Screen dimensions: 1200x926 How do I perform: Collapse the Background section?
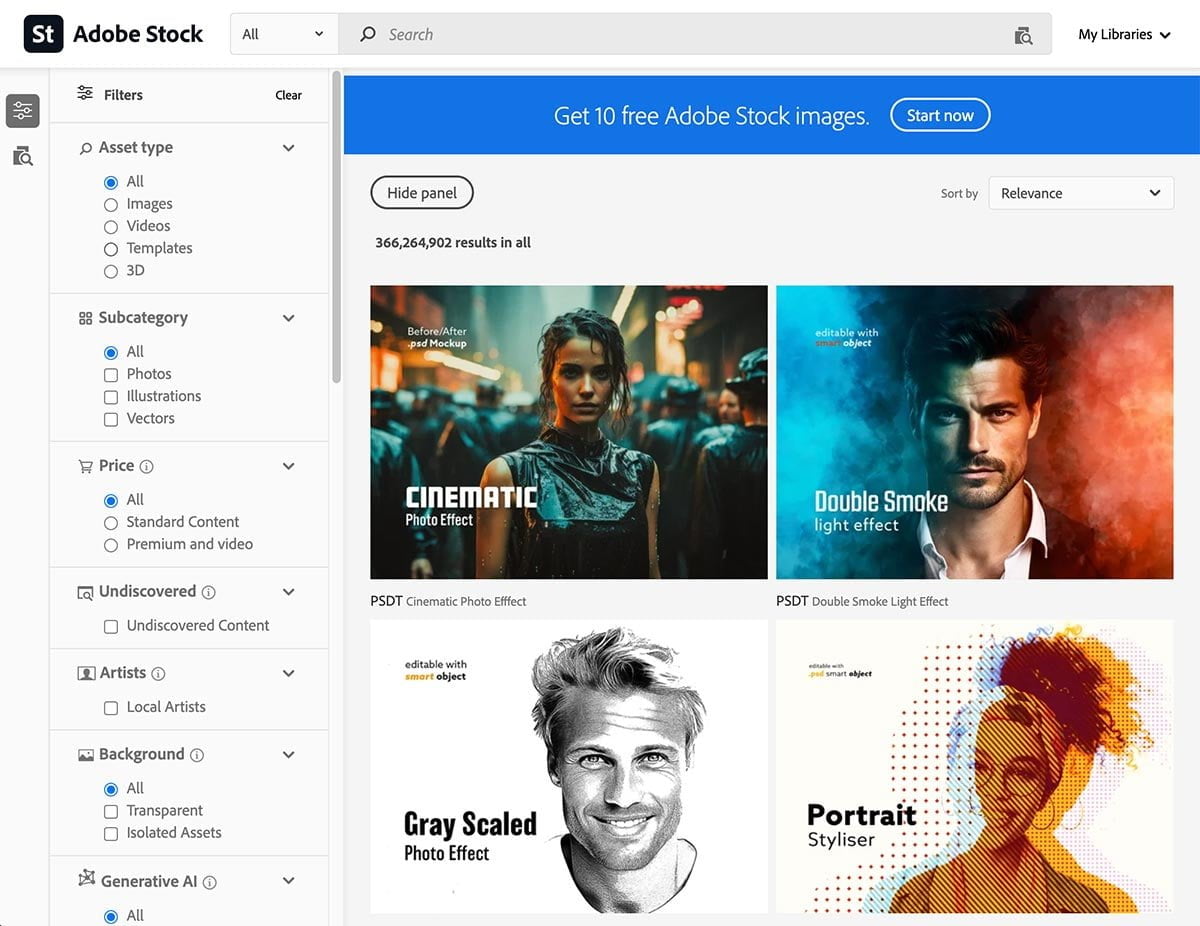288,755
